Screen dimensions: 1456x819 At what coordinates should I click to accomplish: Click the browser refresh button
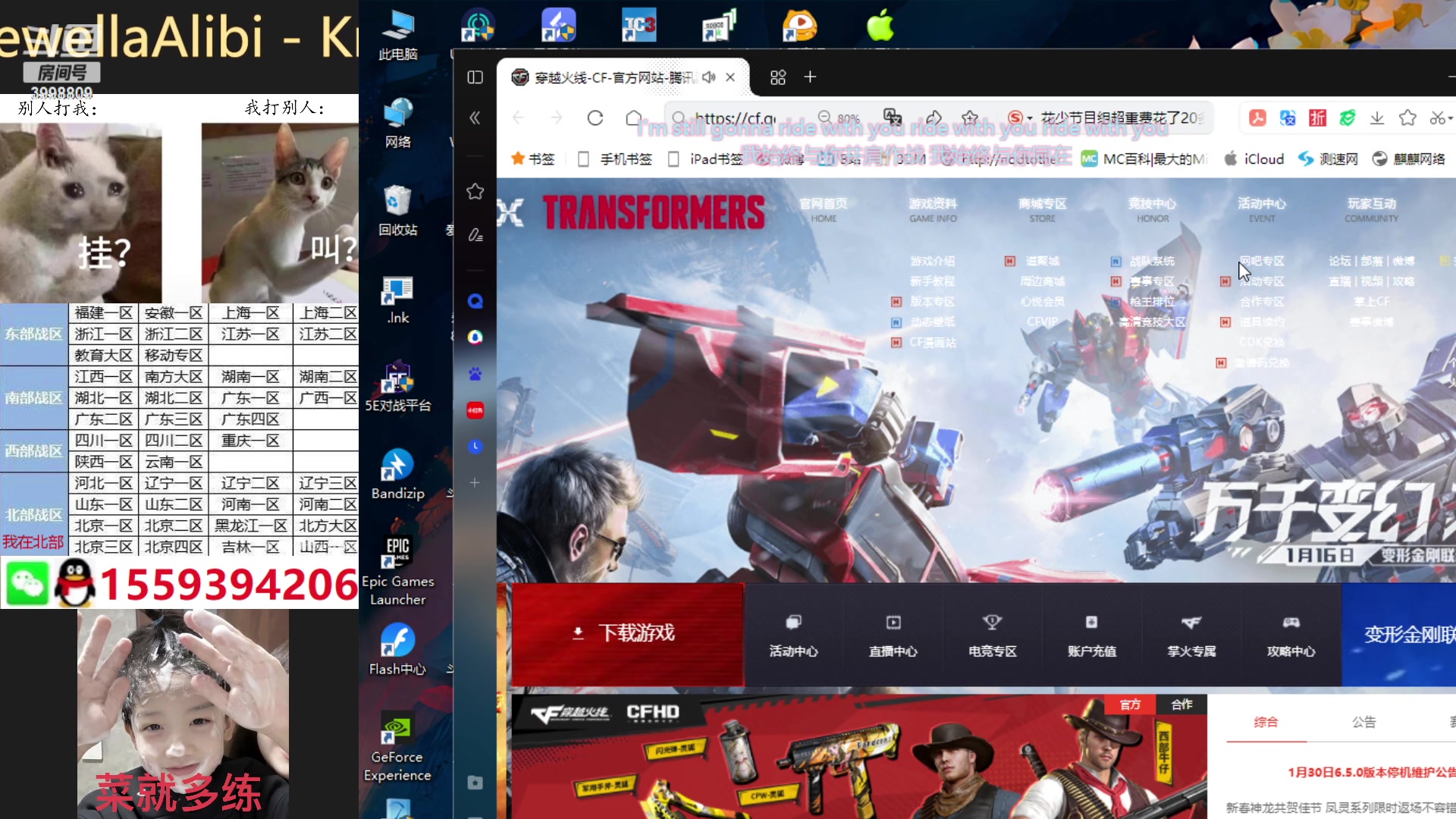[x=595, y=118]
